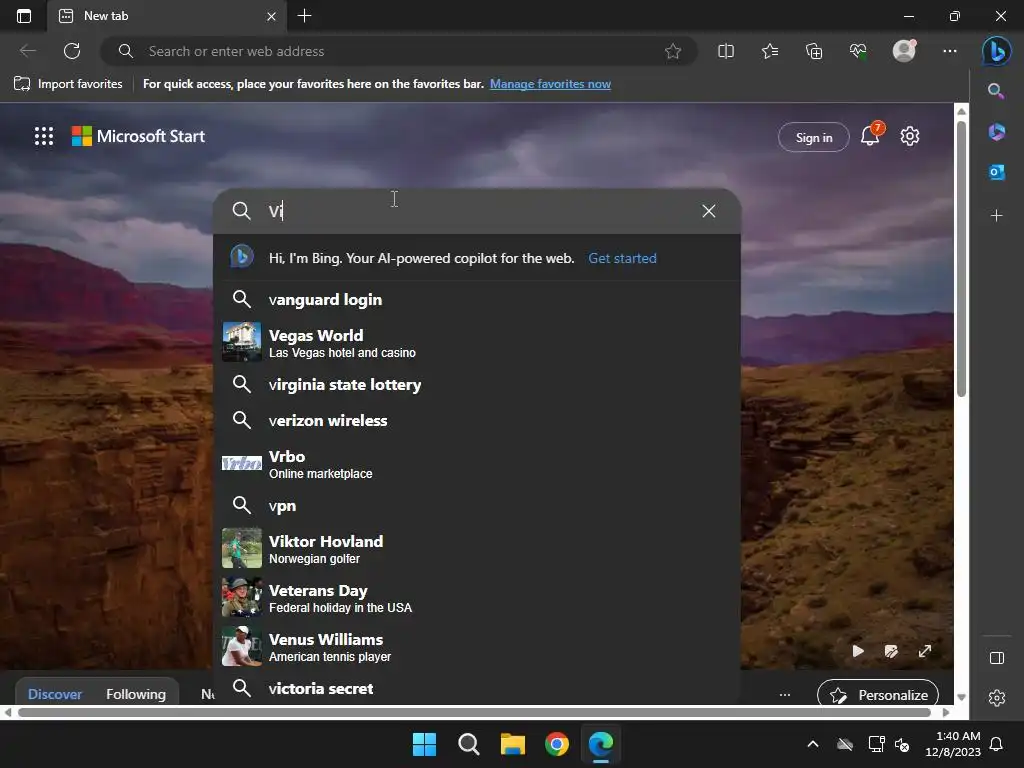Select 'victoria secret' suggestion

[477, 688]
